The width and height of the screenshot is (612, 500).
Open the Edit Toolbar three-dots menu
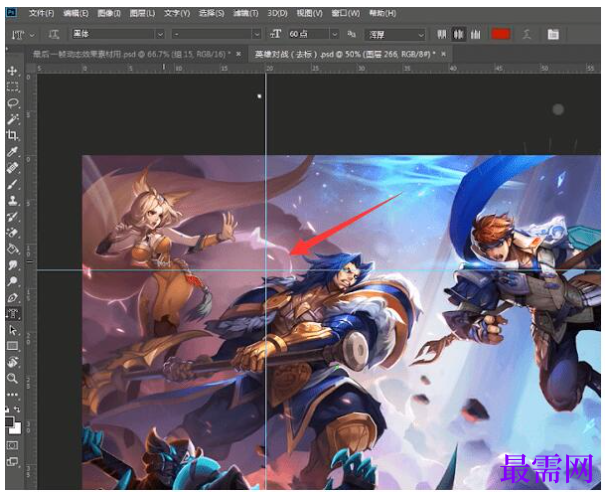pos(12,395)
